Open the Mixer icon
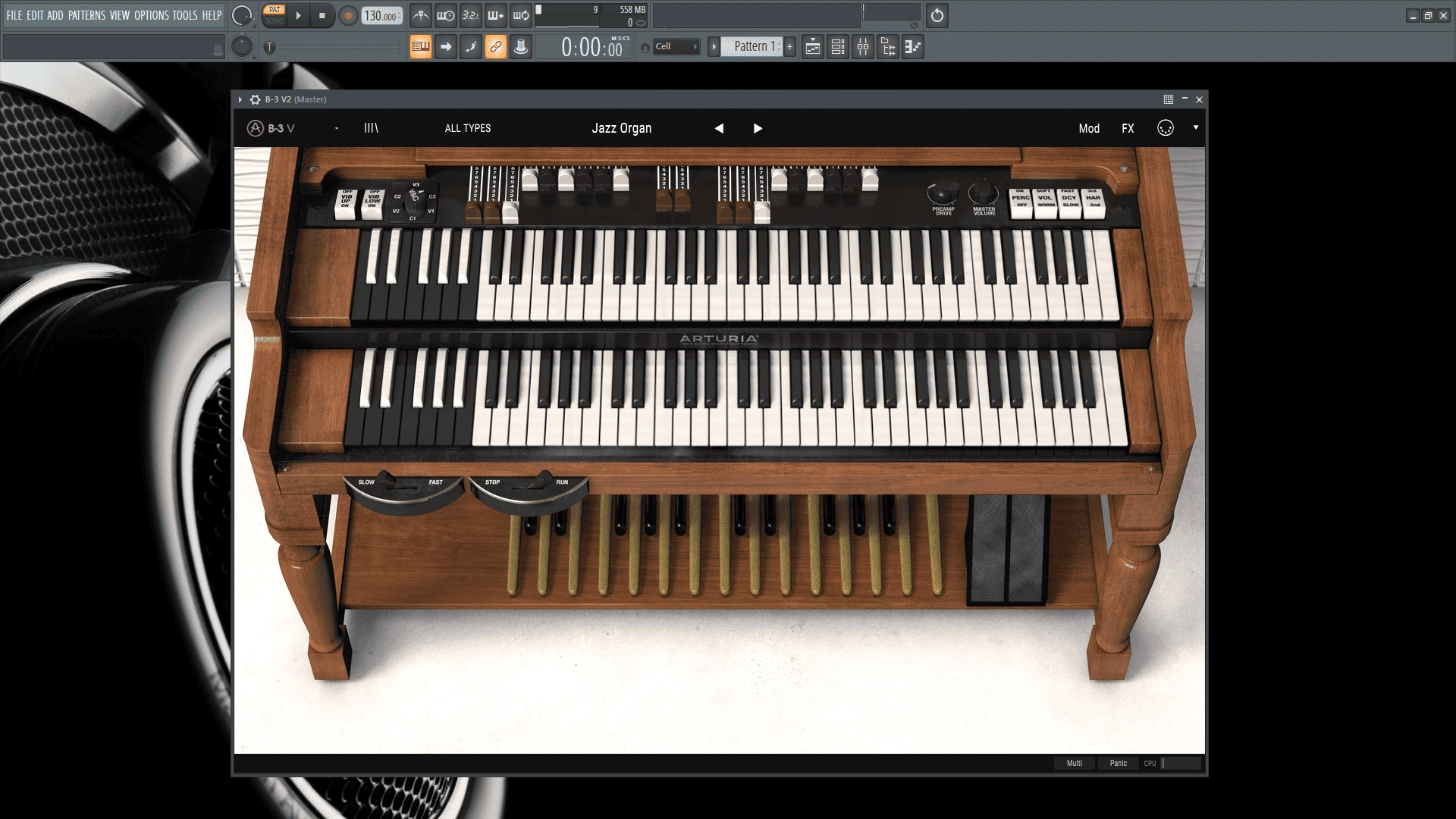This screenshot has height=819, width=1456. pos(863,47)
